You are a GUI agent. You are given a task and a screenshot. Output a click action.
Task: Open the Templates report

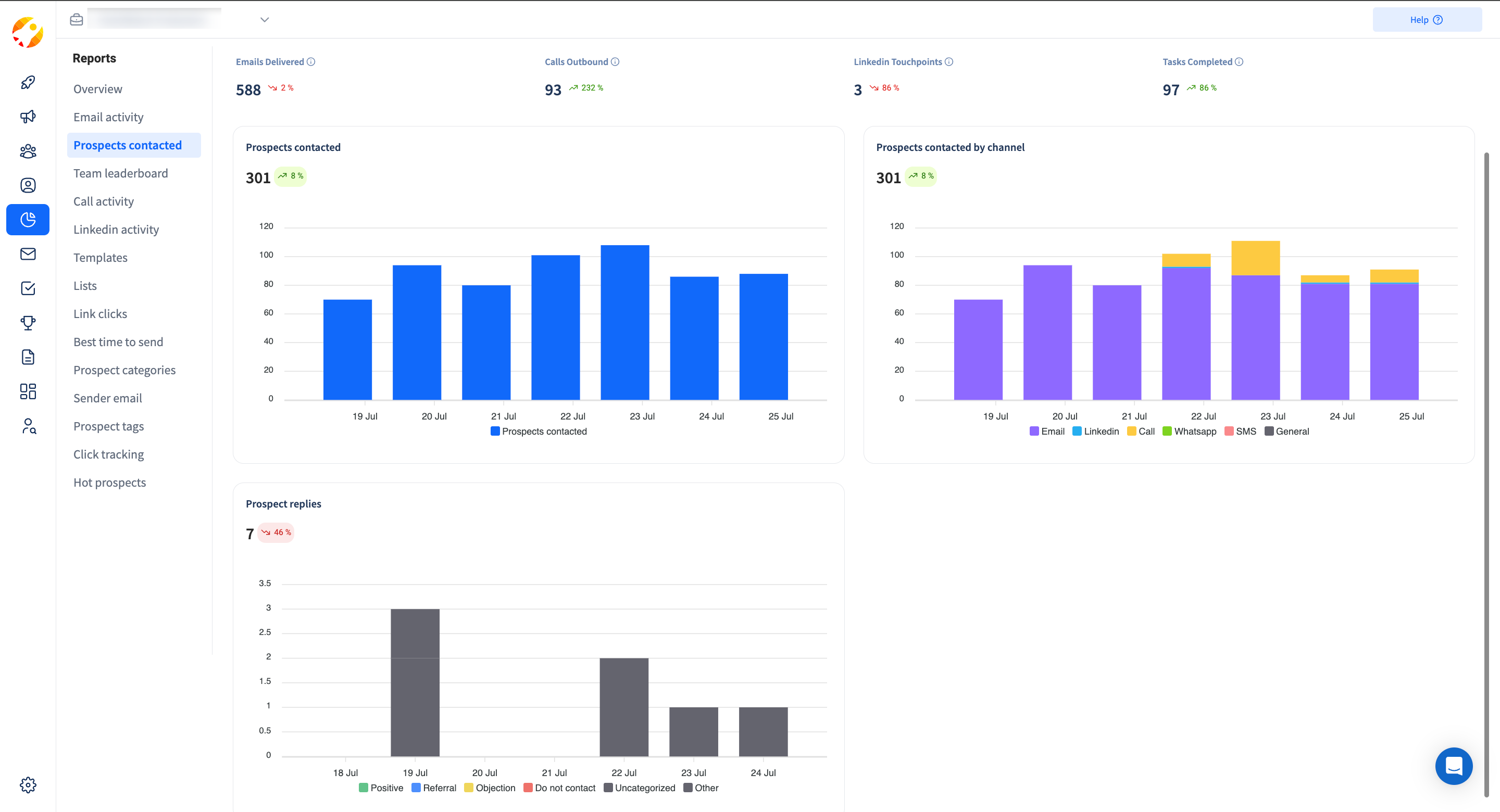(100, 258)
